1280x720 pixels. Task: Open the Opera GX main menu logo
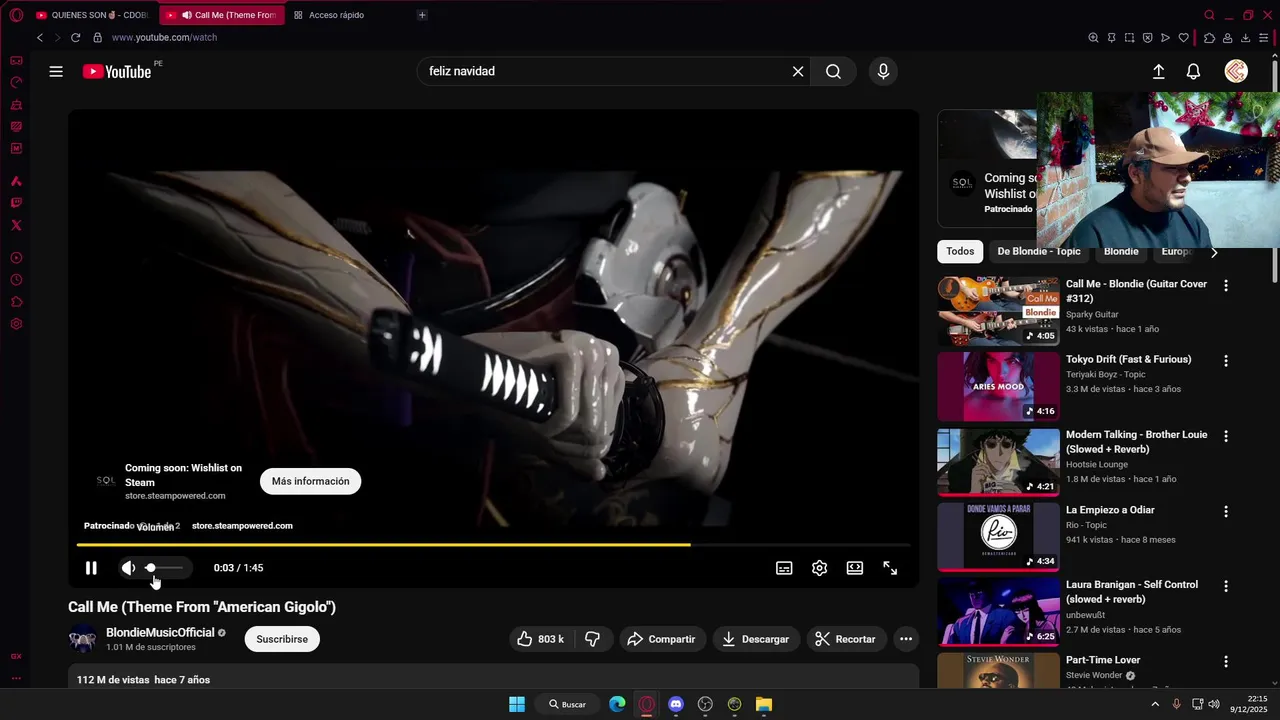click(16, 15)
